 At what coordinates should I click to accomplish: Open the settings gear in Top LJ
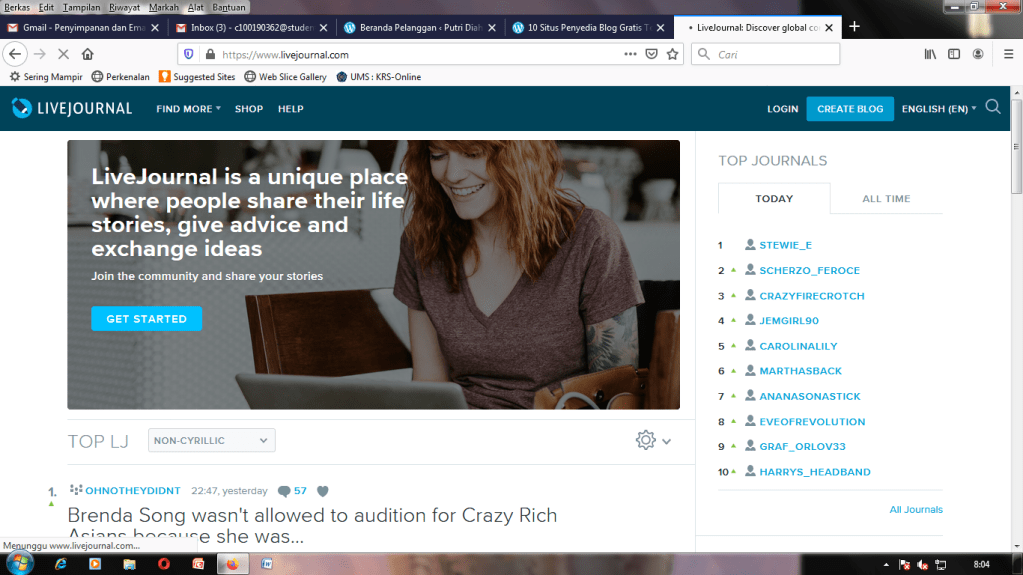click(x=646, y=440)
